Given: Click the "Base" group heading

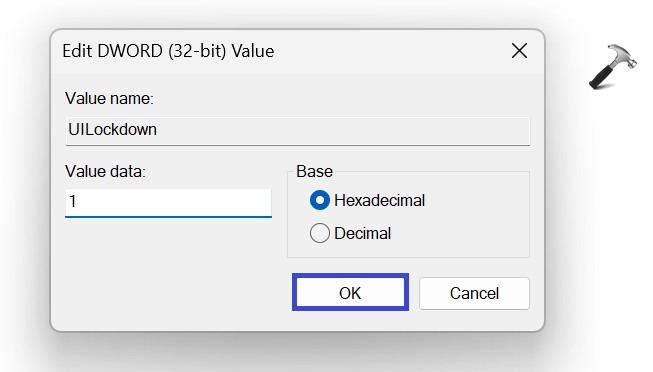Looking at the screenshot, I should click(314, 171).
